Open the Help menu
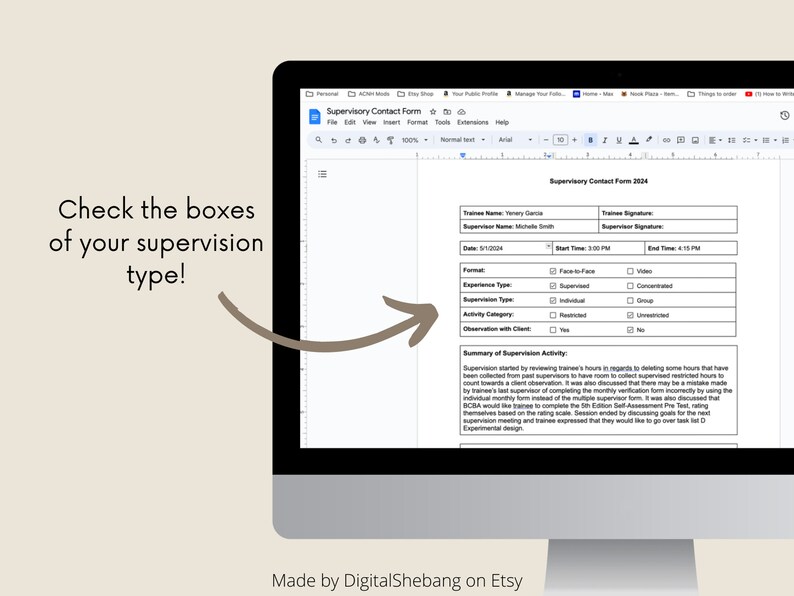Viewport: 794px width, 596px height. [502, 123]
